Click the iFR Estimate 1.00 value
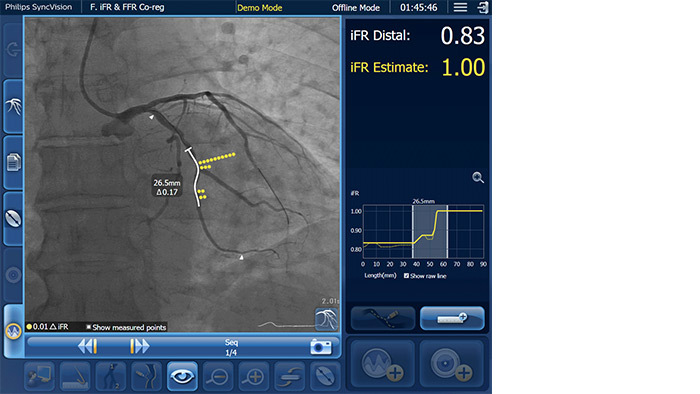Screen dimensions: 700x394 pyautogui.click(x=463, y=67)
